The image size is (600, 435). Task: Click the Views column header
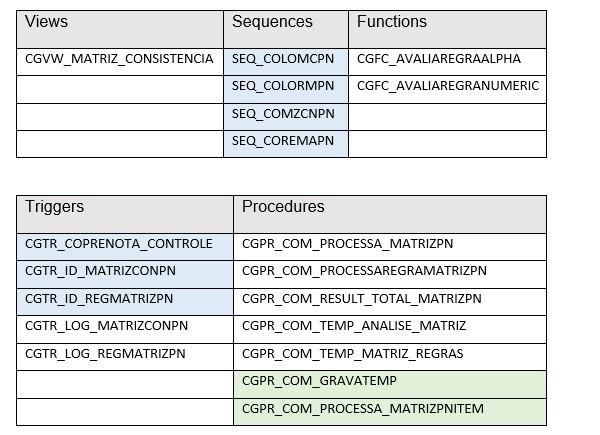pos(47,22)
